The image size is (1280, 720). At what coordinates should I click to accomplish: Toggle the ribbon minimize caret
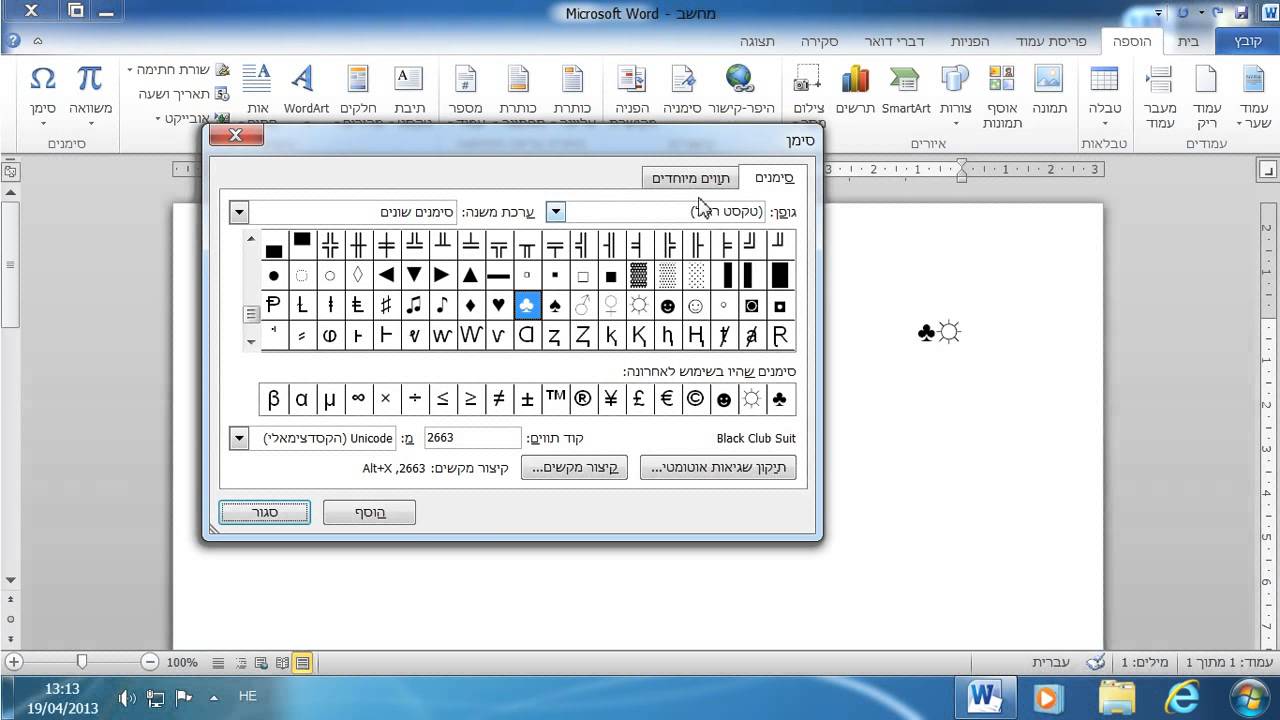pyautogui.click(x=38, y=41)
